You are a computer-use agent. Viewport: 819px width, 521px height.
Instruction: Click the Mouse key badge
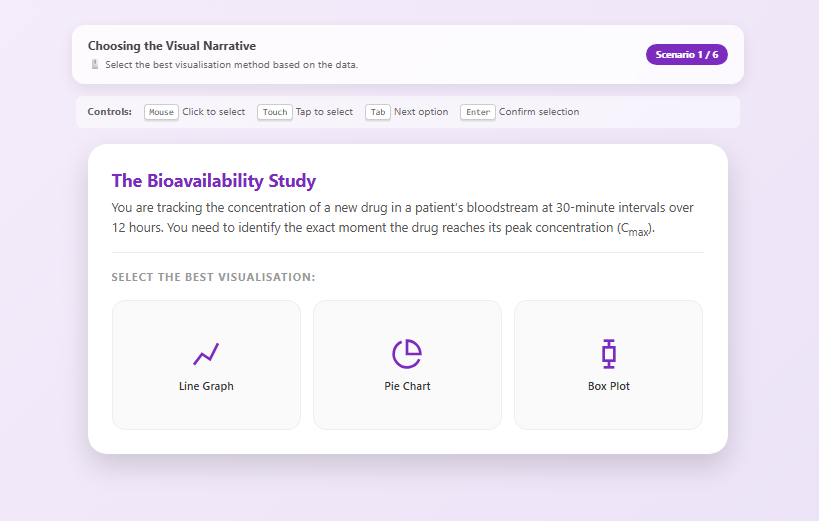point(161,112)
